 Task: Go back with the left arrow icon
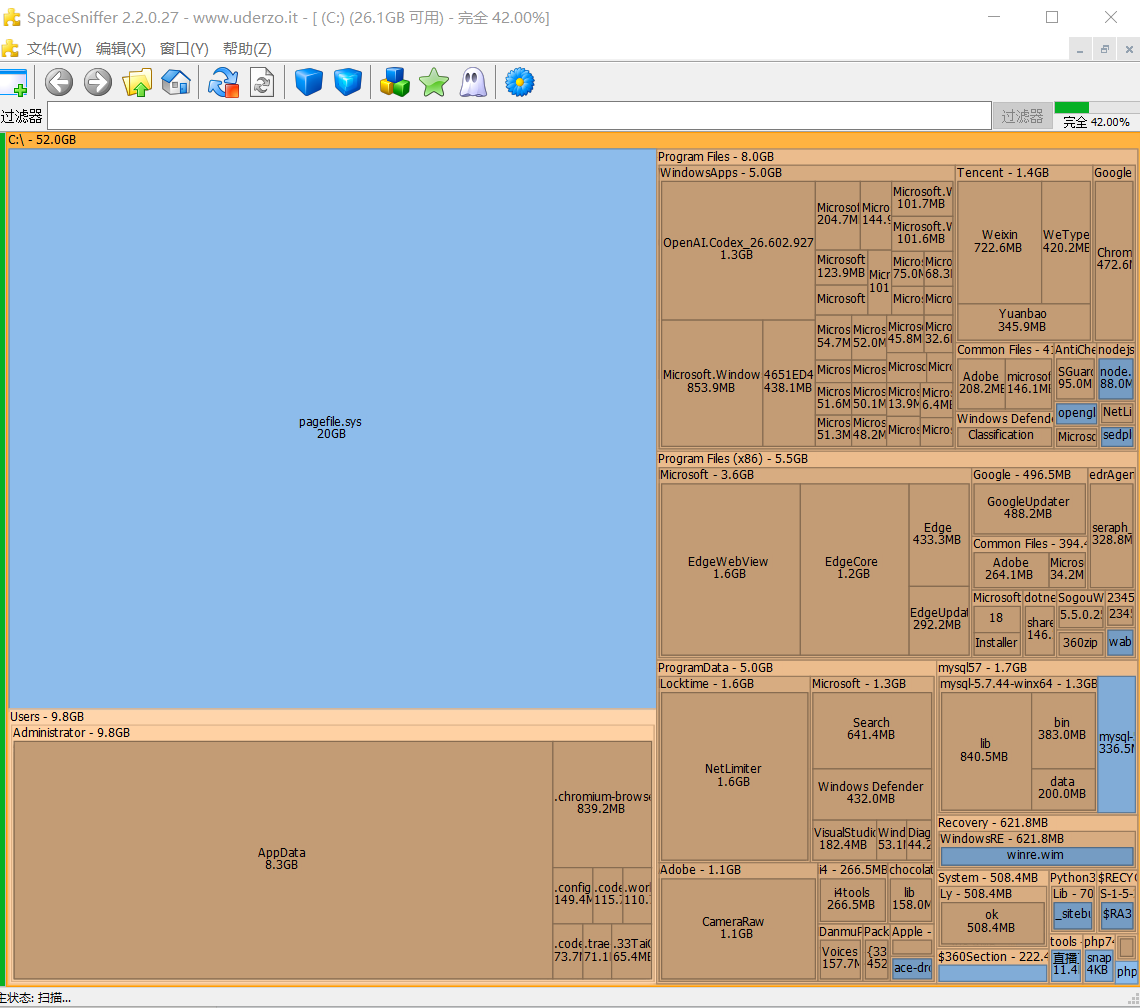(x=59, y=82)
